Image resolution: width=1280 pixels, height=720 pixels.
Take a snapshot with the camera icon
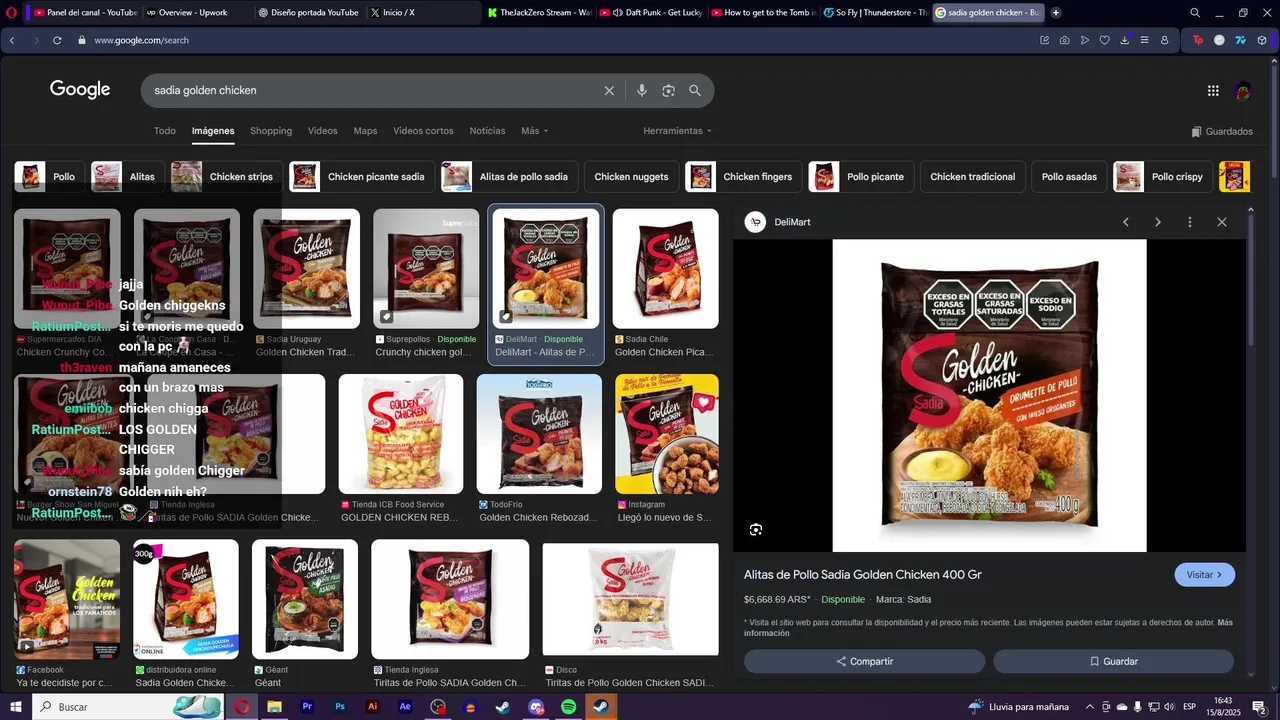tap(1064, 40)
